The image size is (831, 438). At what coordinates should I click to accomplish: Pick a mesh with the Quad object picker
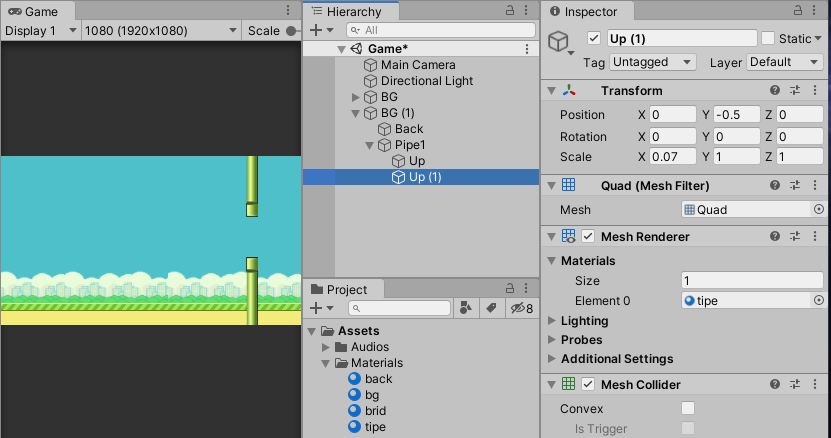tap(819, 209)
